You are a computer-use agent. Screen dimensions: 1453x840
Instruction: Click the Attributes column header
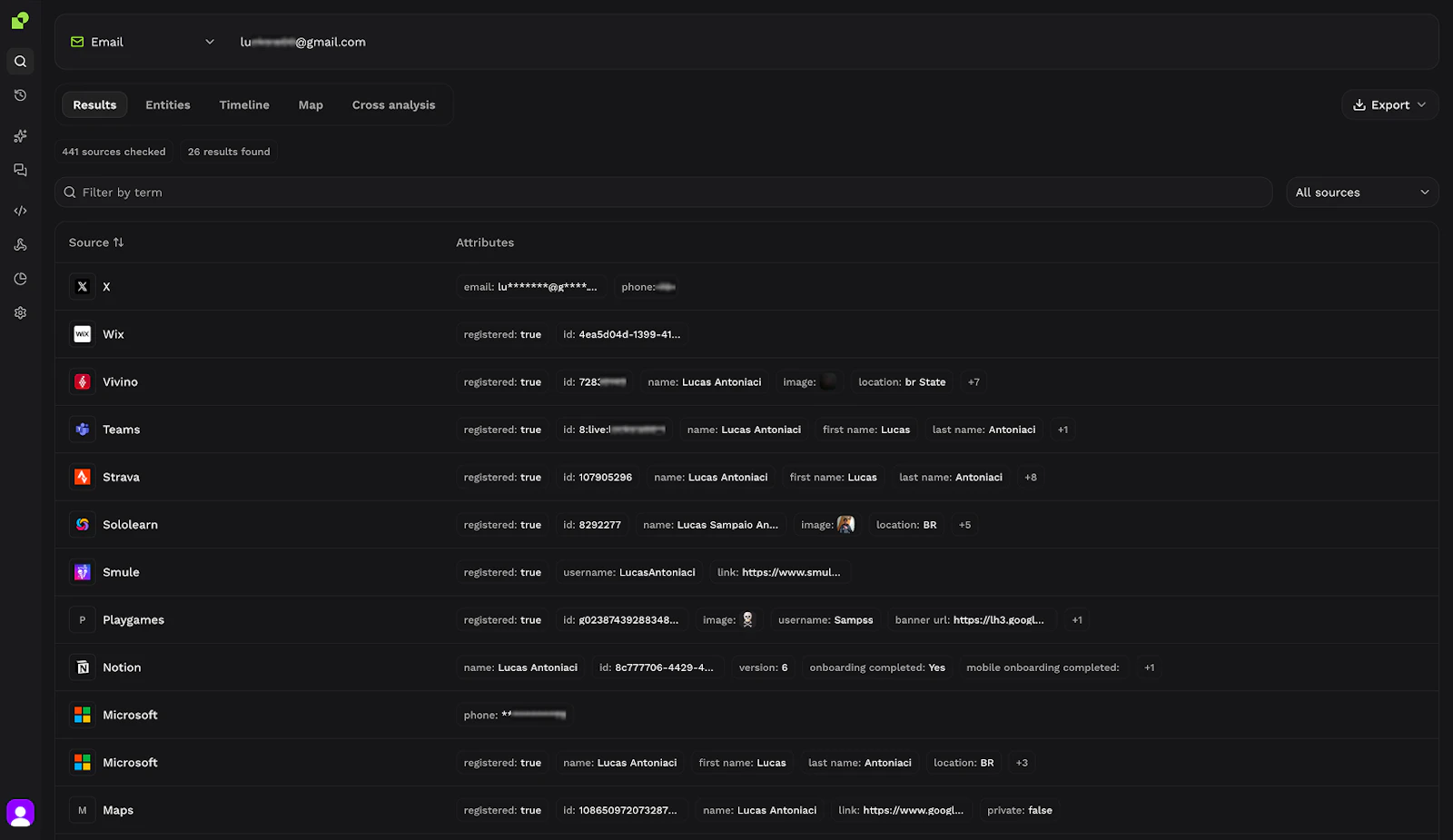click(485, 242)
